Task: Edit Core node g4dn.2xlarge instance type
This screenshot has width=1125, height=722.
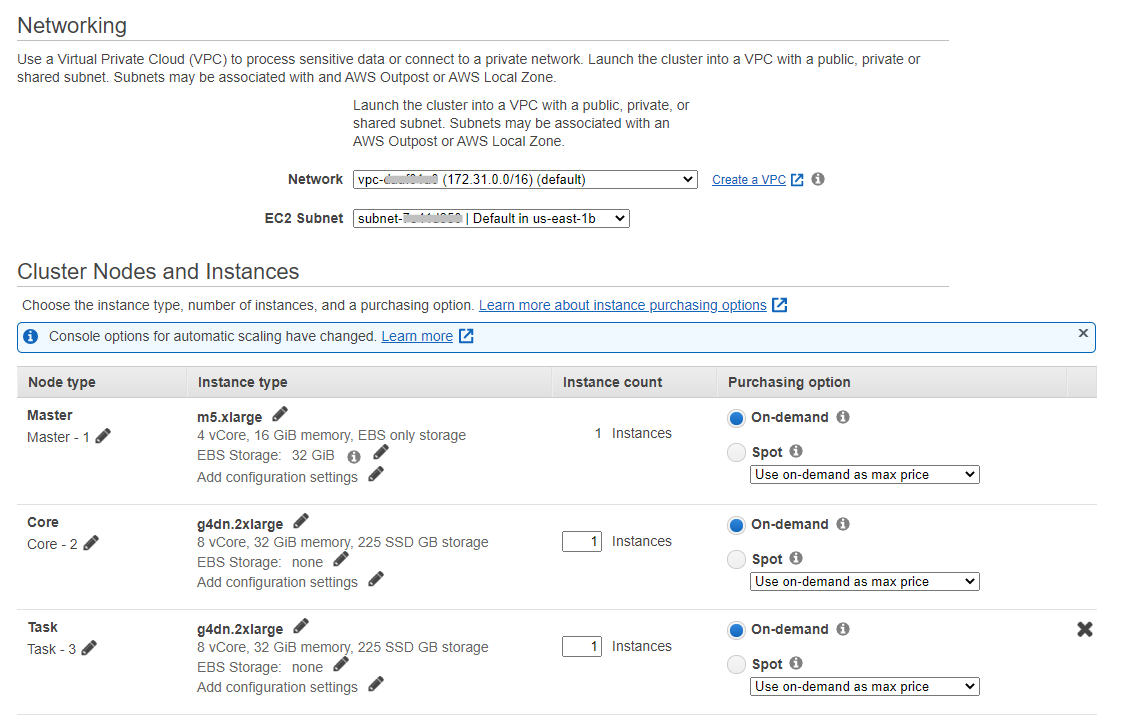Action: [301, 521]
